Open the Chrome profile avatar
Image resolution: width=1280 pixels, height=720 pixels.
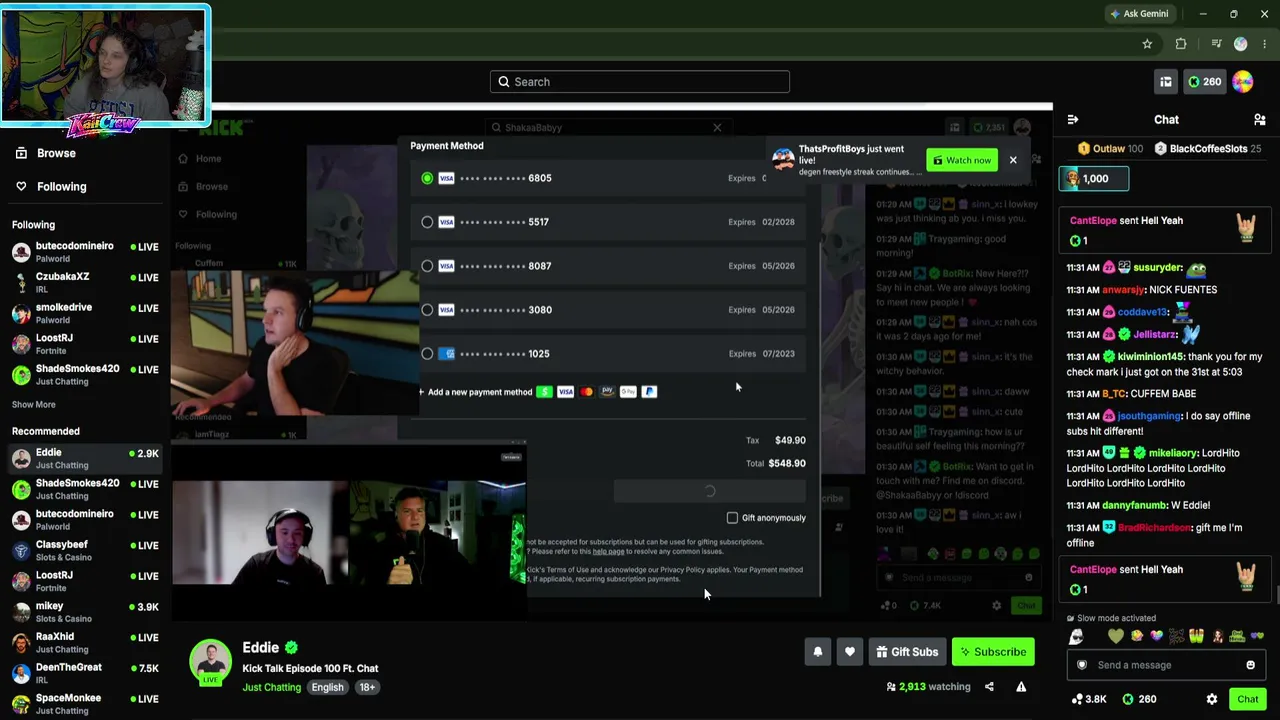pyautogui.click(x=1241, y=44)
